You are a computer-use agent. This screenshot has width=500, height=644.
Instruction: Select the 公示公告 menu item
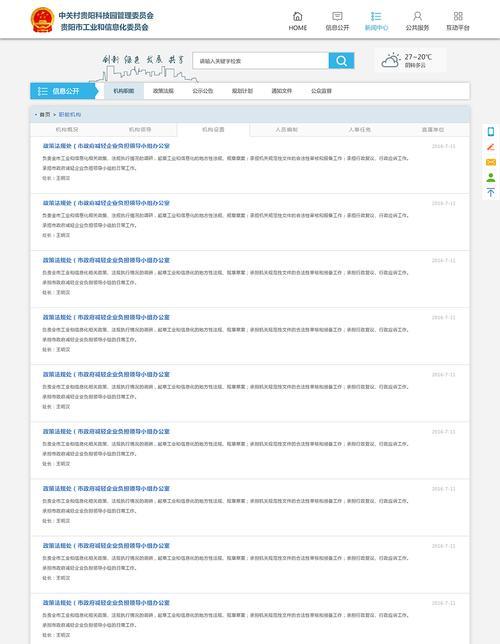[203, 91]
